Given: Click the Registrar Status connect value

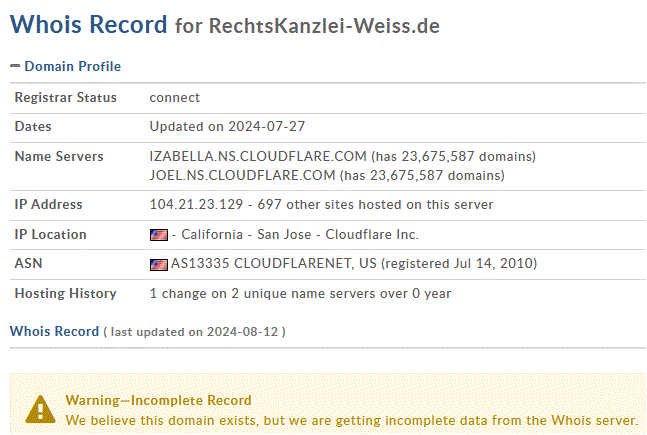Looking at the screenshot, I should pos(175,97).
